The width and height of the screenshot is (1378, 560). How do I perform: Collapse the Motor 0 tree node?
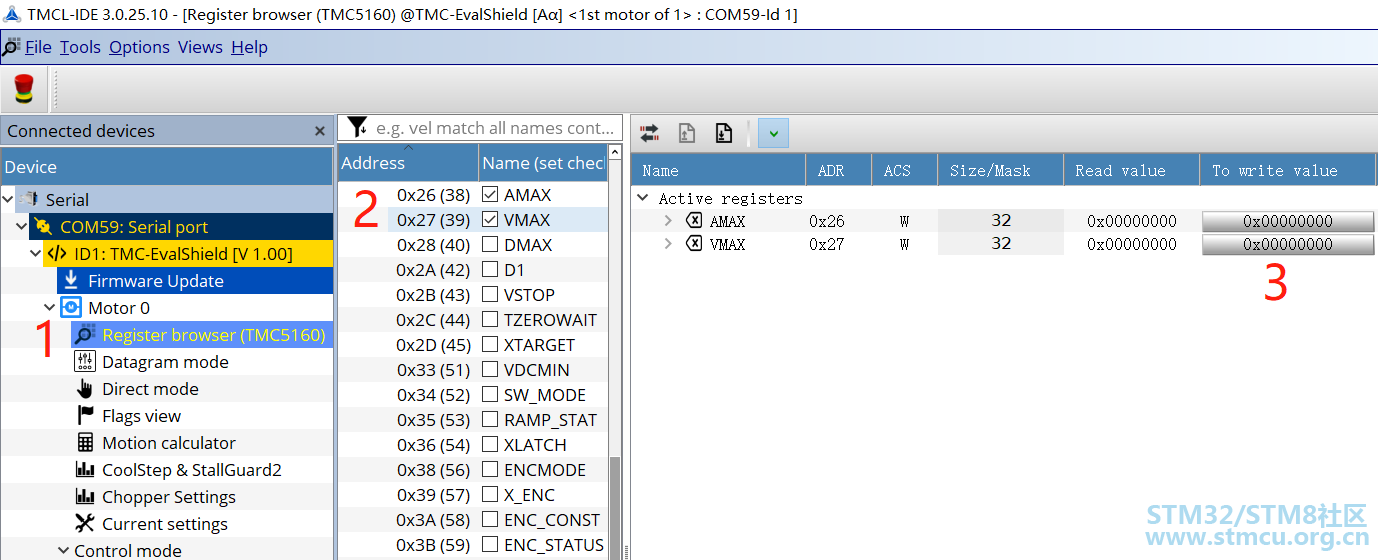point(50,308)
